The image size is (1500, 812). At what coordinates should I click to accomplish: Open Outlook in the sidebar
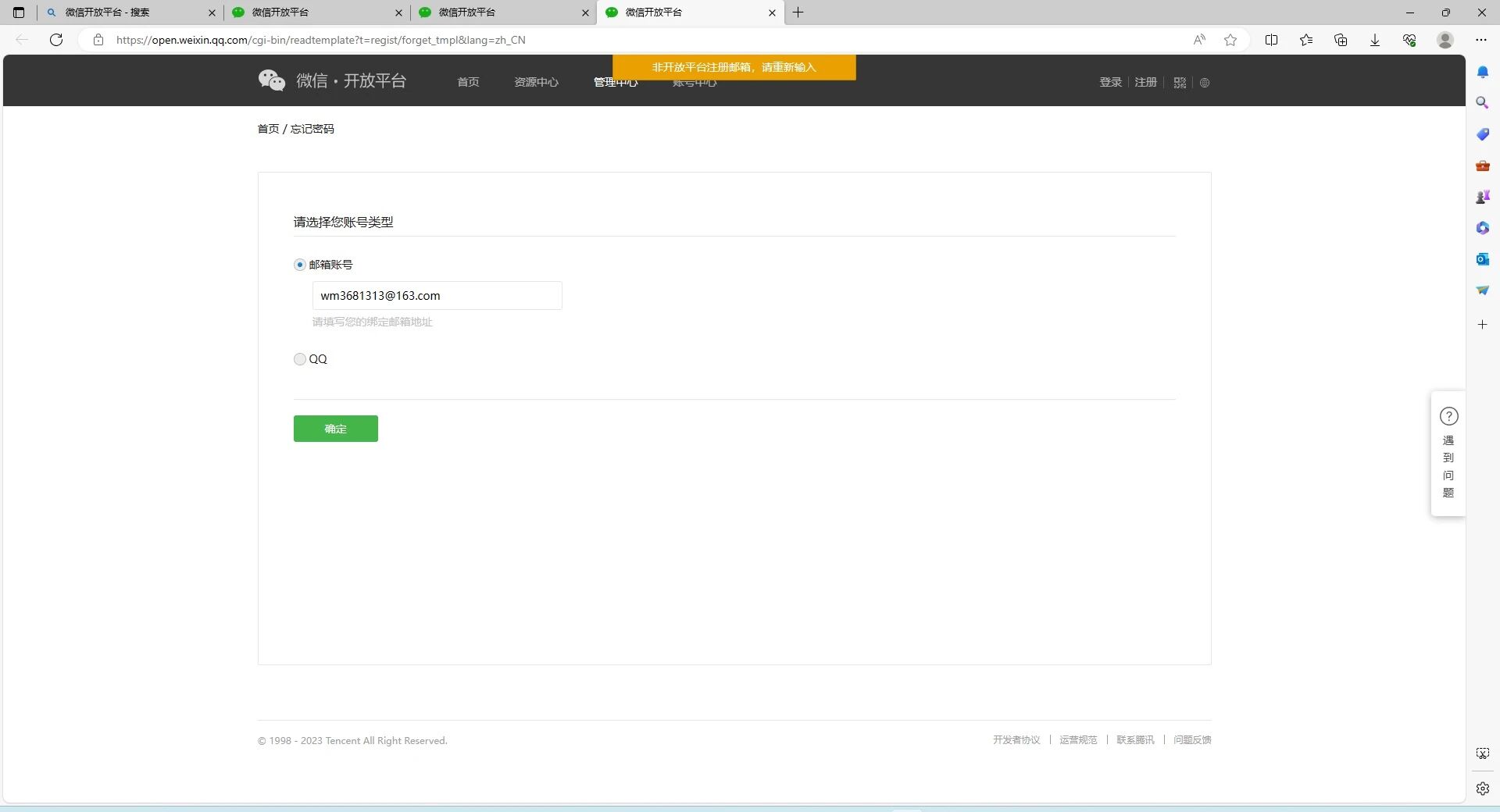pos(1483,259)
